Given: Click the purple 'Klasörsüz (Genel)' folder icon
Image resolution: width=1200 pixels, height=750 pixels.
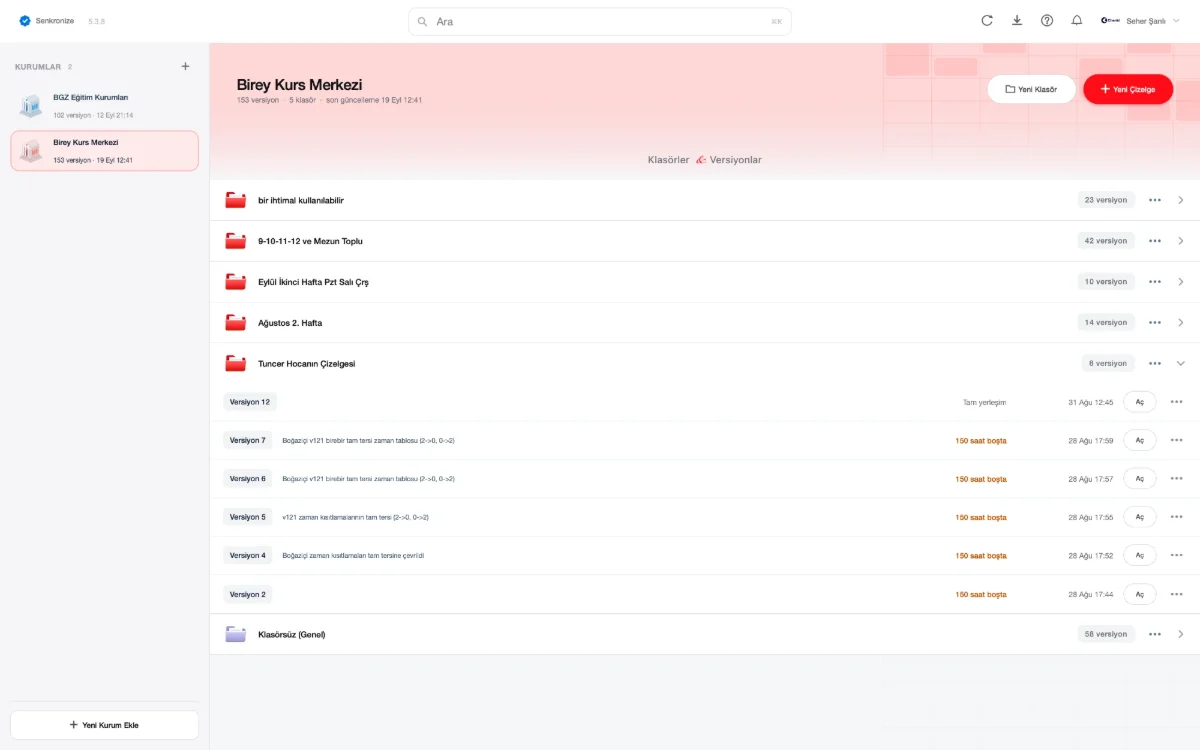Looking at the screenshot, I should (236, 634).
